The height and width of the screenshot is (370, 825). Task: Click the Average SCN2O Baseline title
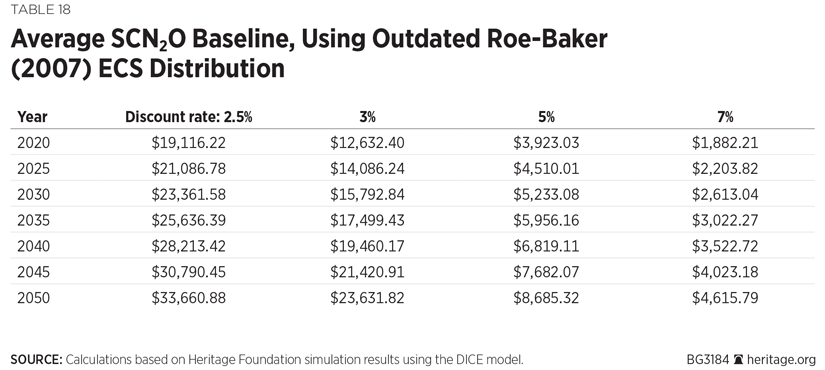pos(309,54)
